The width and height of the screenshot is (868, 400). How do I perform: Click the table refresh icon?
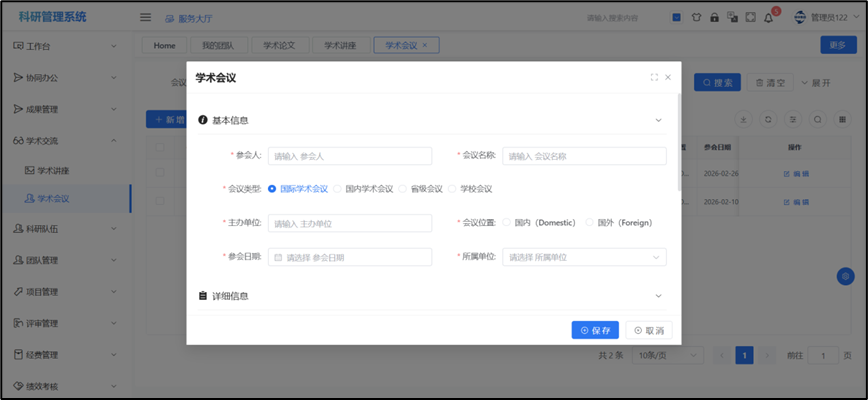click(x=768, y=119)
